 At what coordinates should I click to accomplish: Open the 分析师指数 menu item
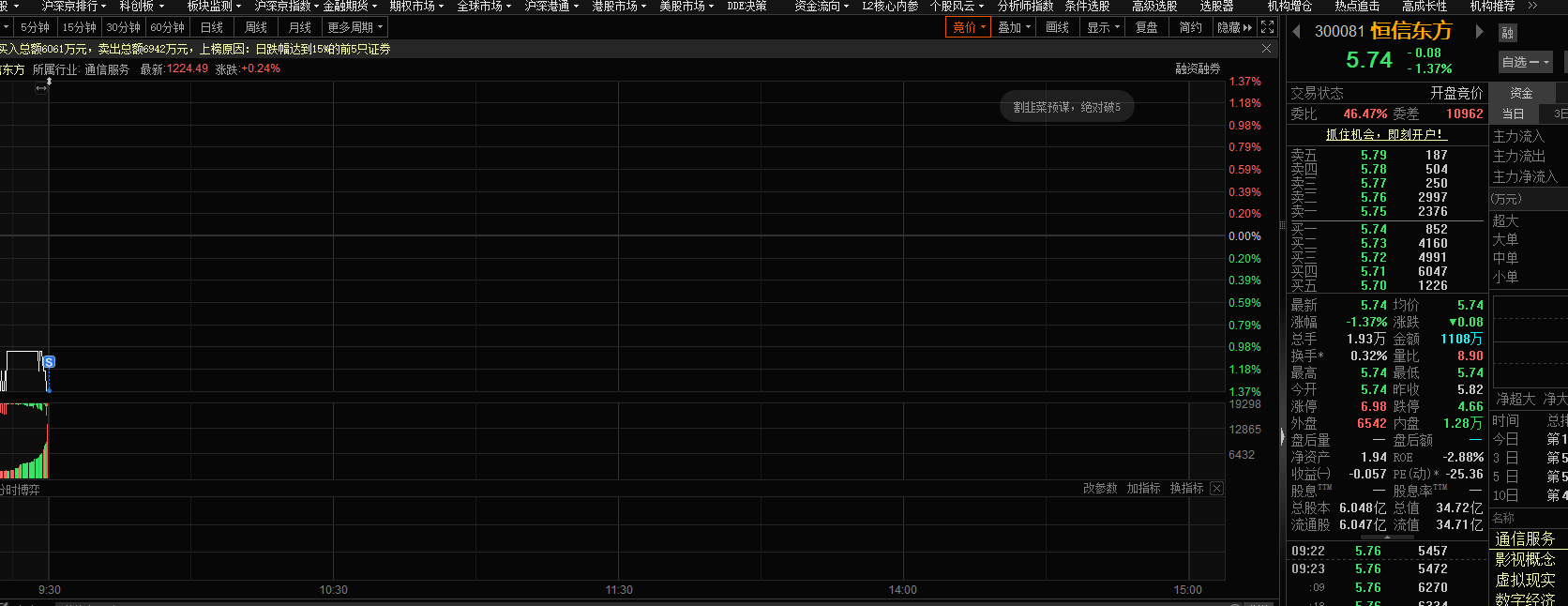point(1025,6)
